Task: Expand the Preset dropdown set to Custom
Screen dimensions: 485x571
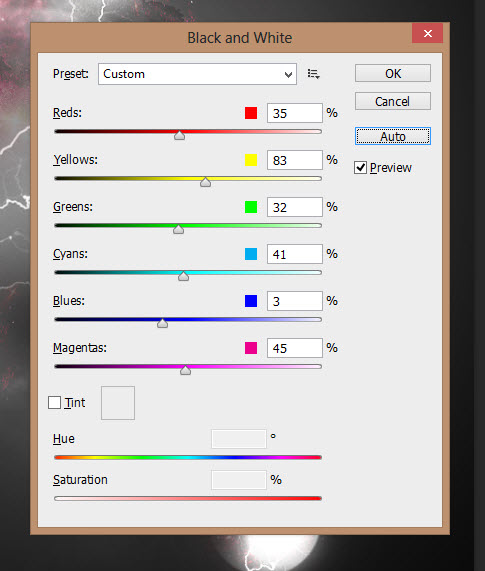Action: (x=197, y=74)
